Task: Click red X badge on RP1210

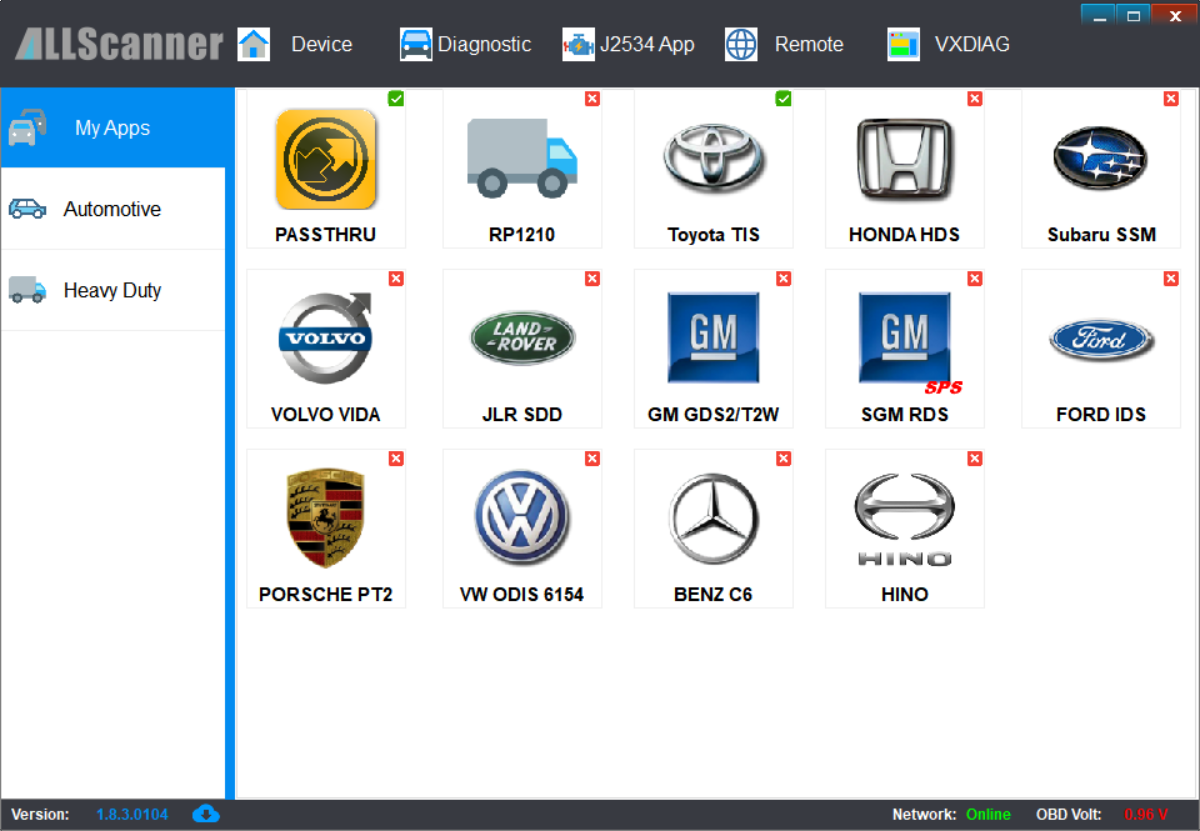Action: tap(592, 98)
